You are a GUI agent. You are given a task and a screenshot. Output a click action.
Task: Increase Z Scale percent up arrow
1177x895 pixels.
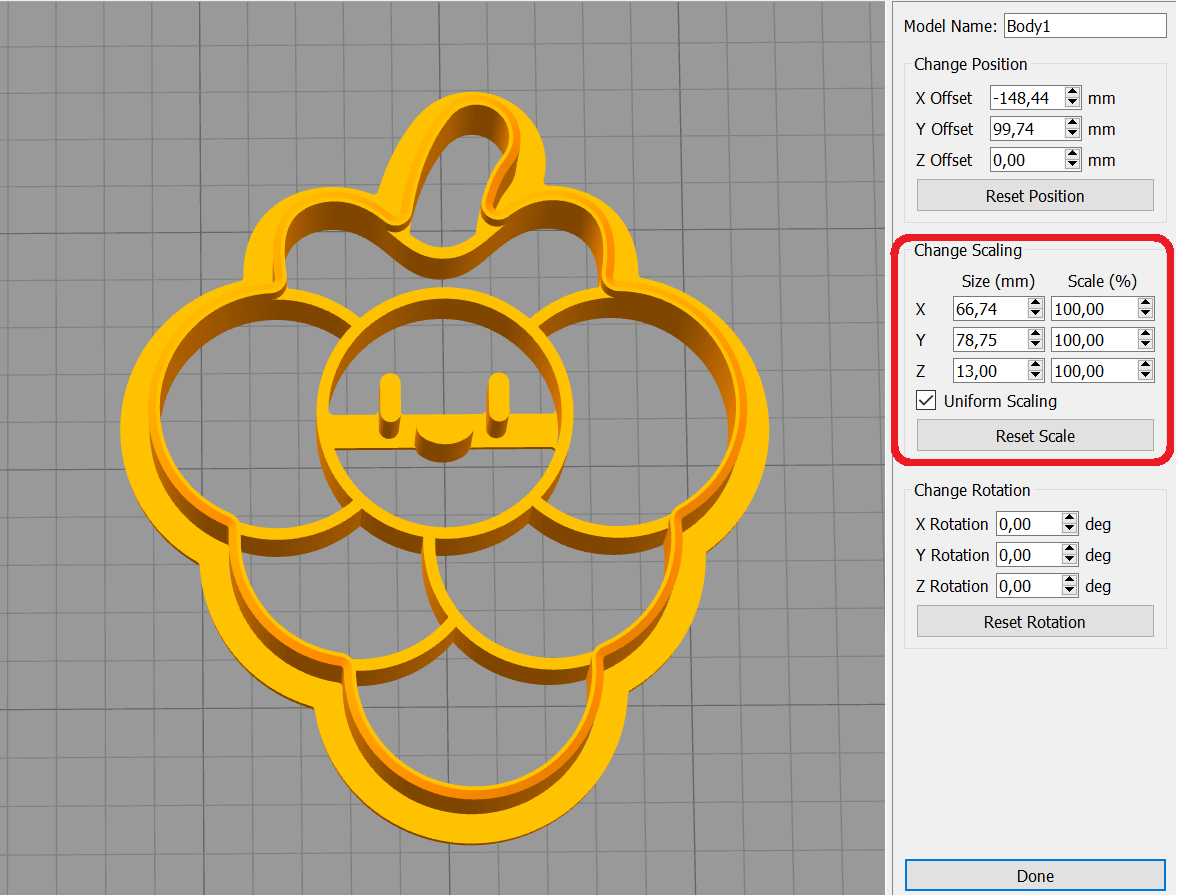point(1145,365)
